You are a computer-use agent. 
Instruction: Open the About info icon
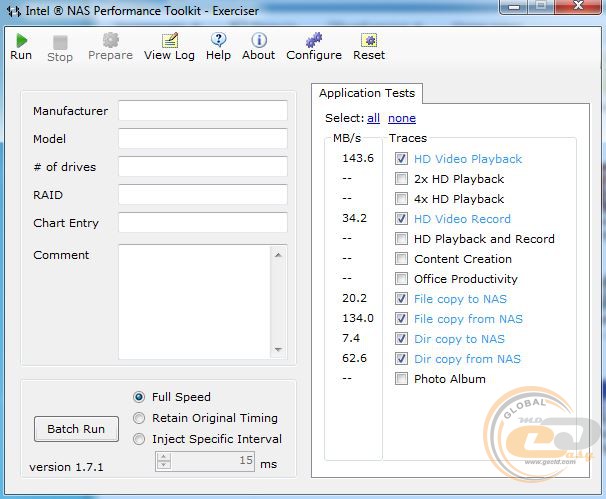coord(259,40)
